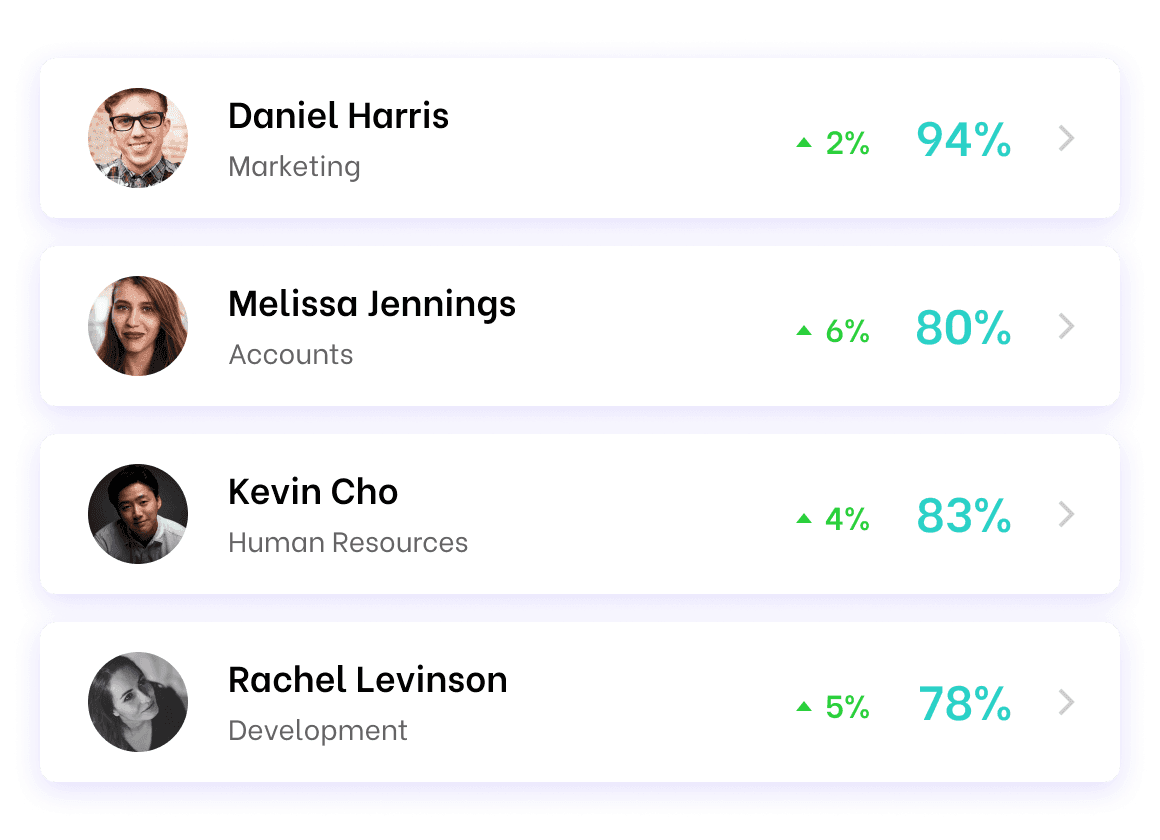Click Kevin Cho's avatar picture
The height and width of the screenshot is (840, 1160).
click(138, 514)
